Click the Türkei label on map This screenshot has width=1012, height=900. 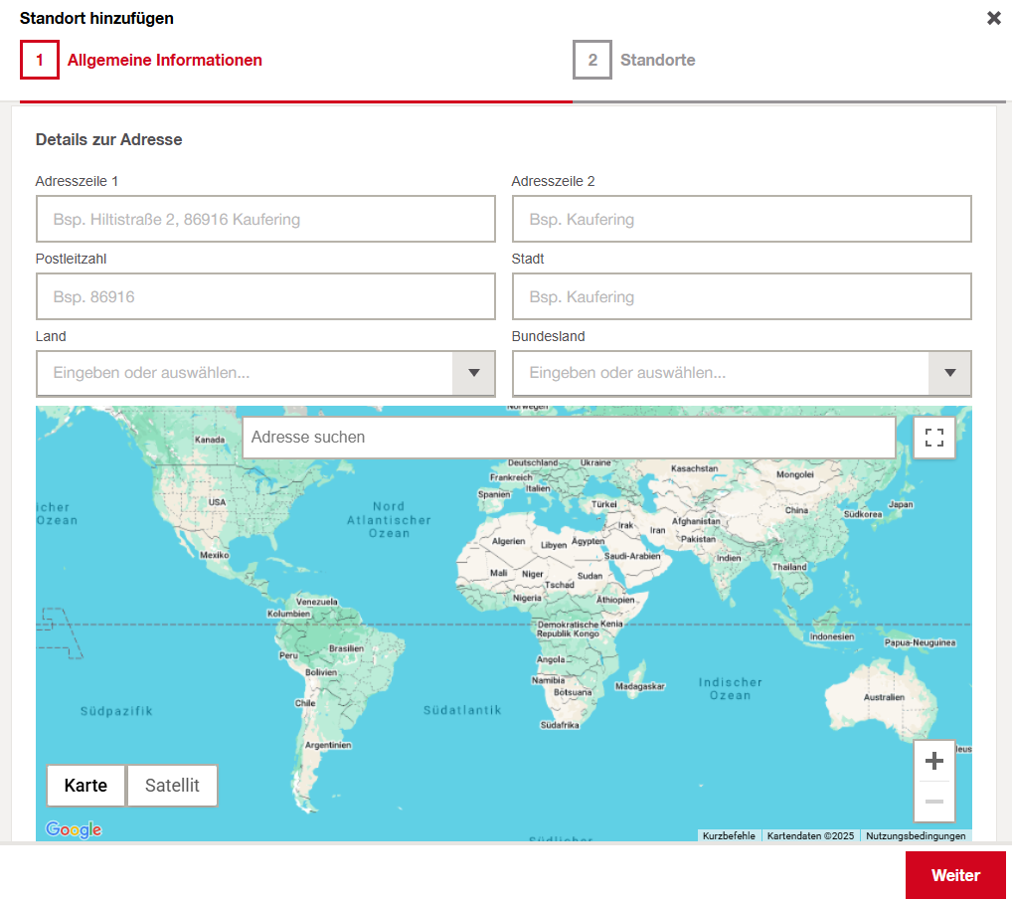click(x=604, y=504)
